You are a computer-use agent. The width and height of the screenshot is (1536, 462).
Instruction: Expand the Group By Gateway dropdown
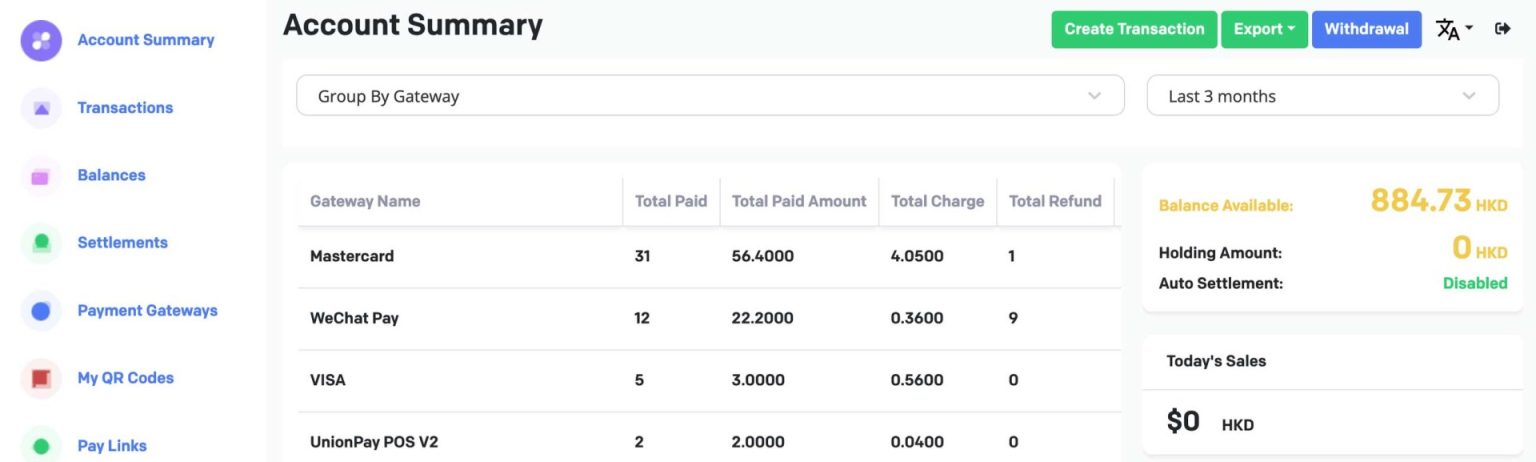pyautogui.click(x=710, y=96)
